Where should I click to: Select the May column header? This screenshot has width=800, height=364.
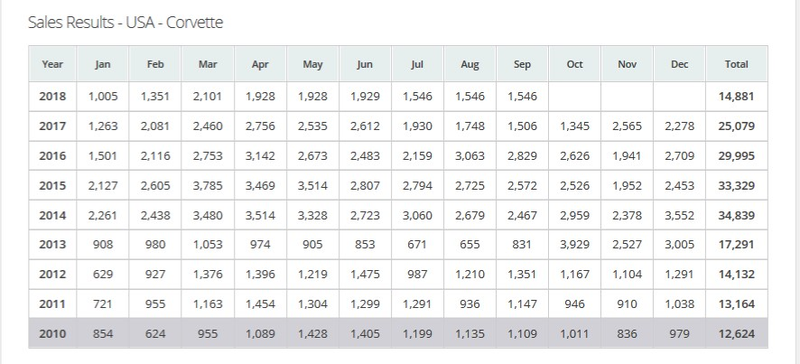[313, 64]
